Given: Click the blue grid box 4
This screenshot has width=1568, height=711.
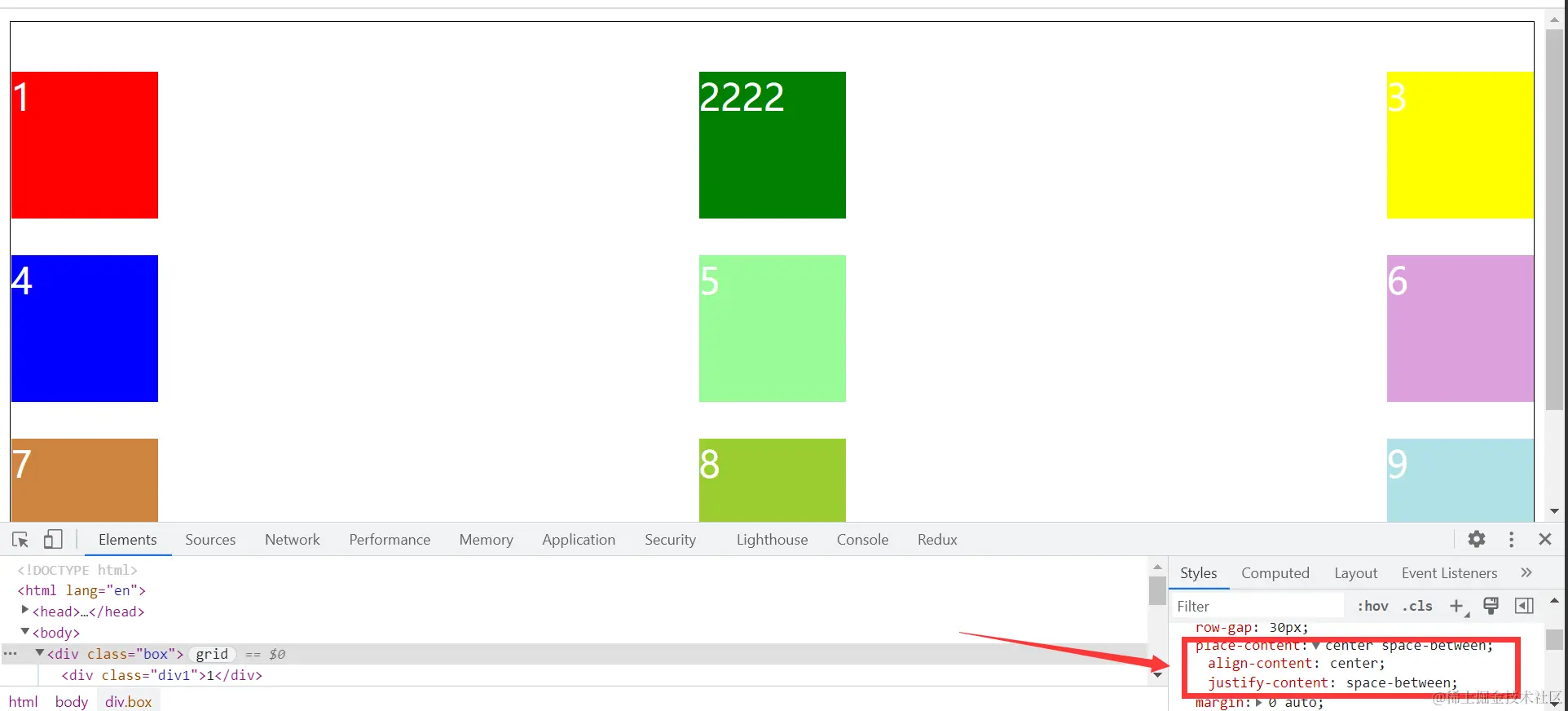Looking at the screenshot, I should pos(85,329).
